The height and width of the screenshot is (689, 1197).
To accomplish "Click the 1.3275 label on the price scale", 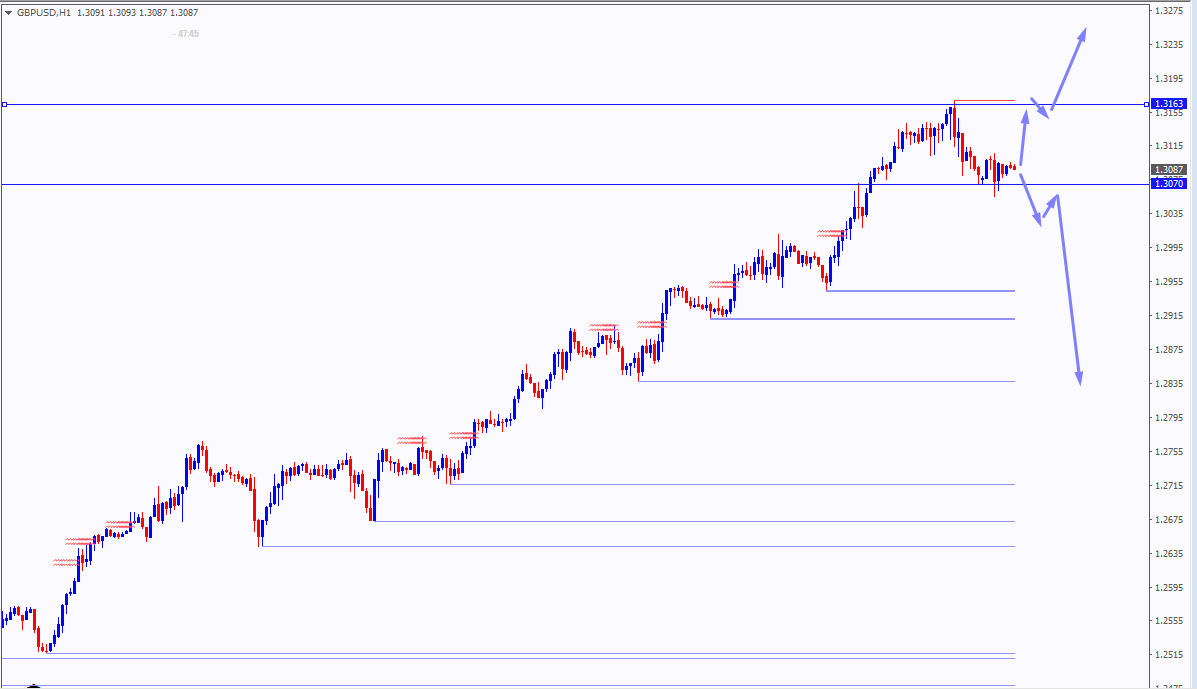I will [1169, 11].
